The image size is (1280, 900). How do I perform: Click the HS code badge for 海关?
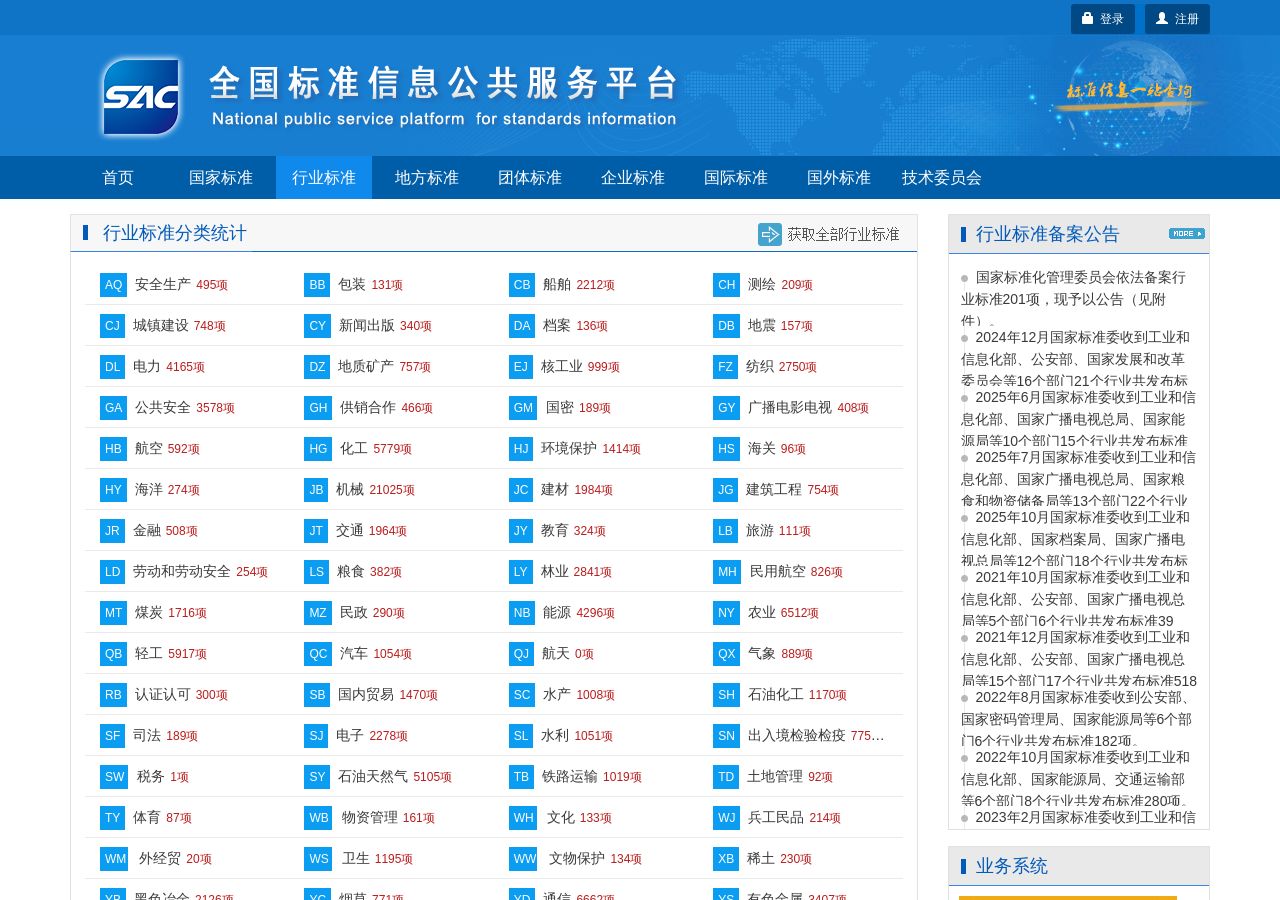[x=727, y=449]
